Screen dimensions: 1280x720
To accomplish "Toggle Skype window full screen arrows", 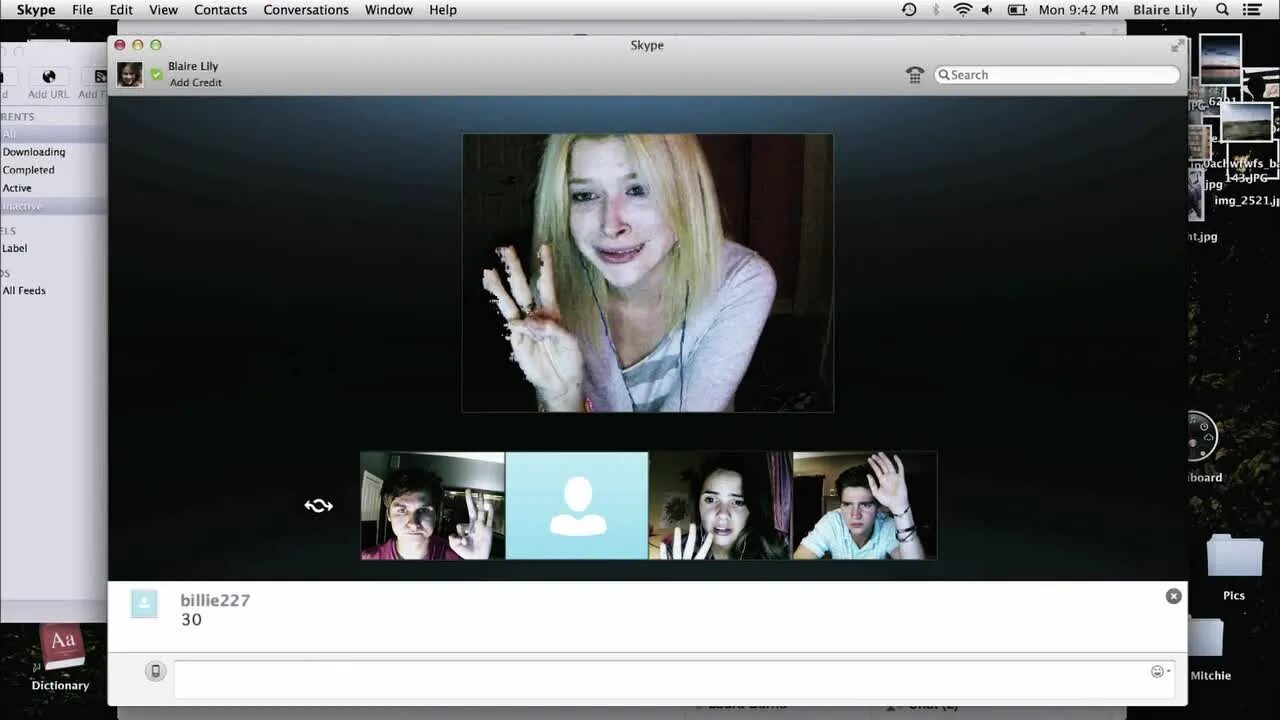I will (x=1177, y=45).
